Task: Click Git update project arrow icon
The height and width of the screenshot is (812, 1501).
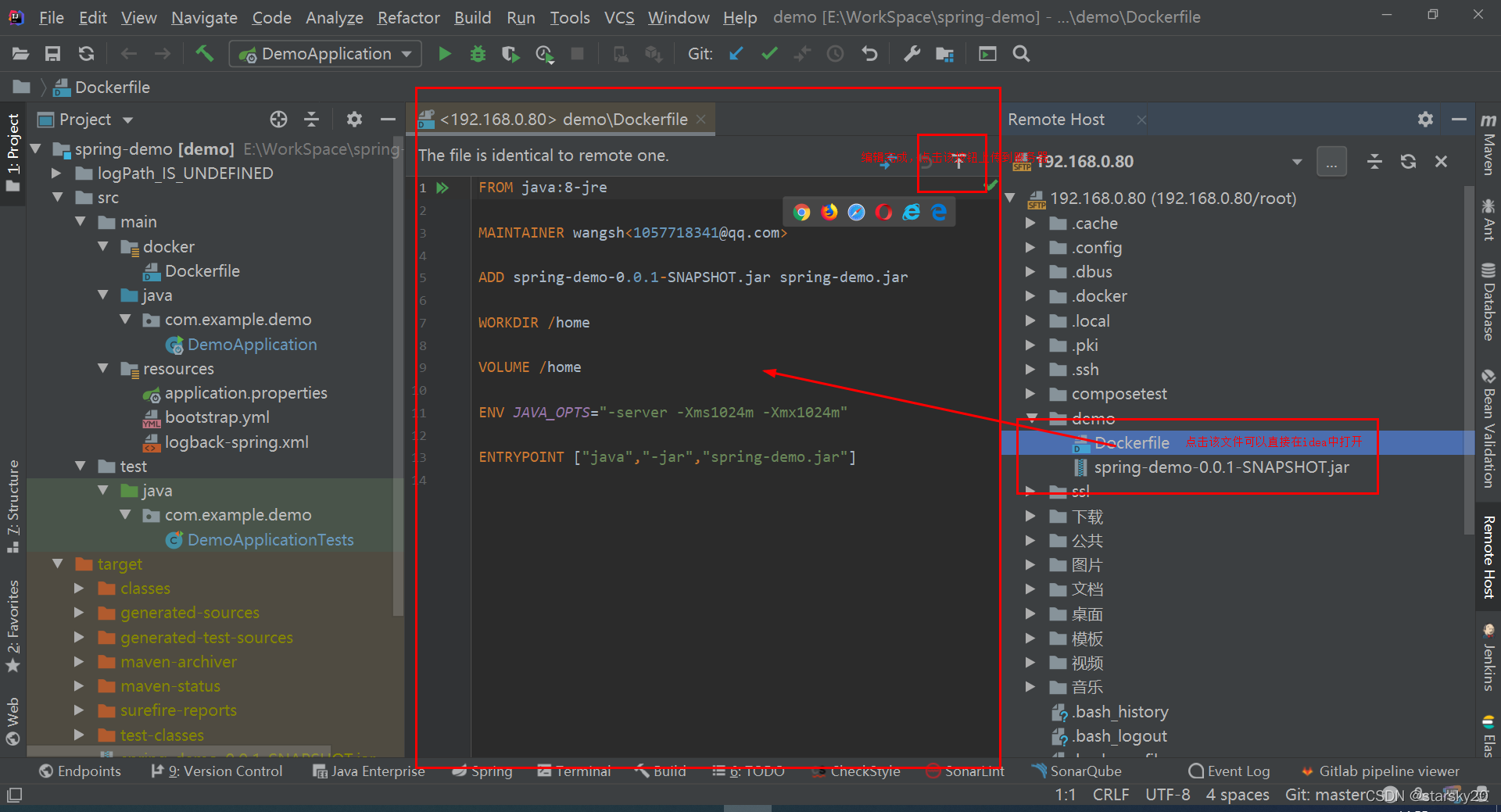Action: point(736,54)
